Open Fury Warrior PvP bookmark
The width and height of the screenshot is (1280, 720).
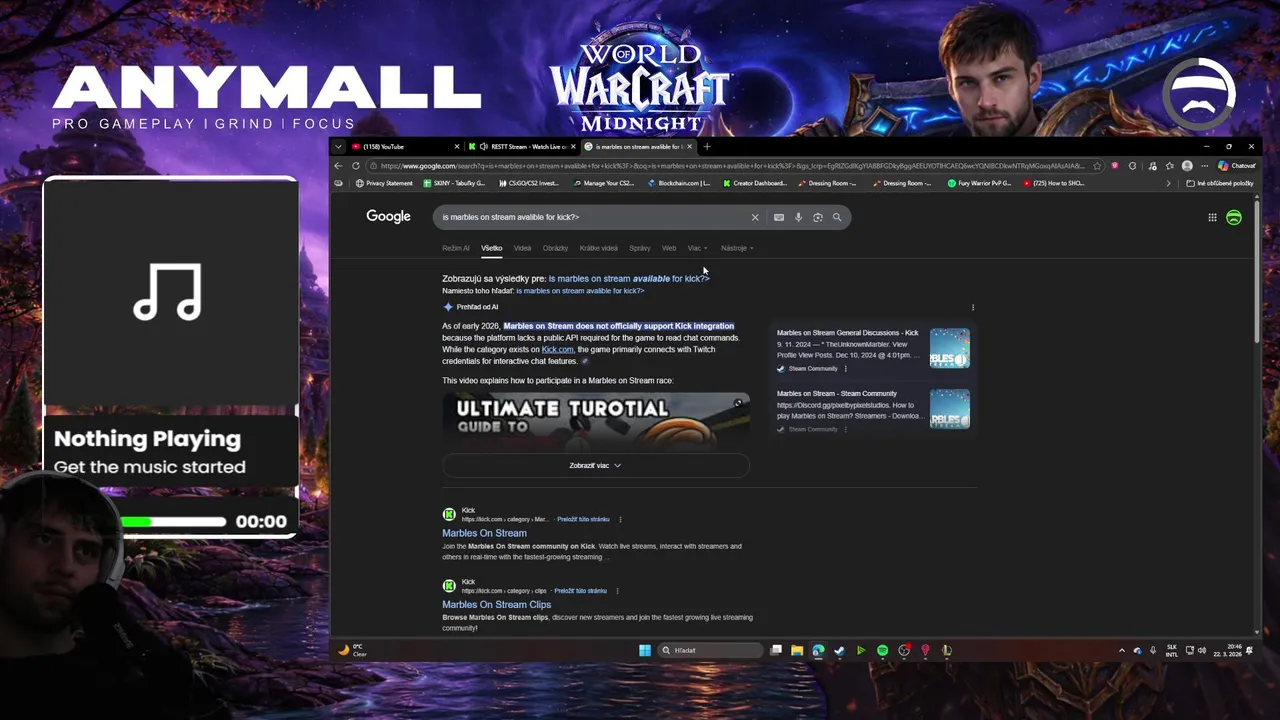(980, 183)
